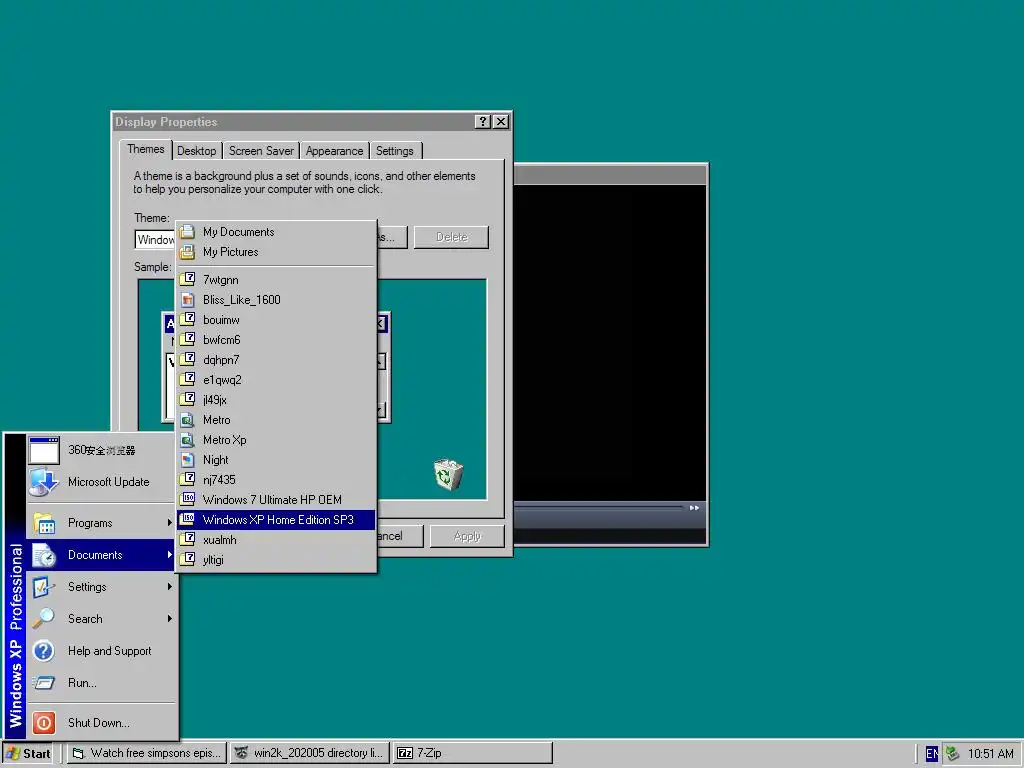This screenshot has width=1024, height=768.
Task: Click the Documents clock icon
Action: point(44,555)
